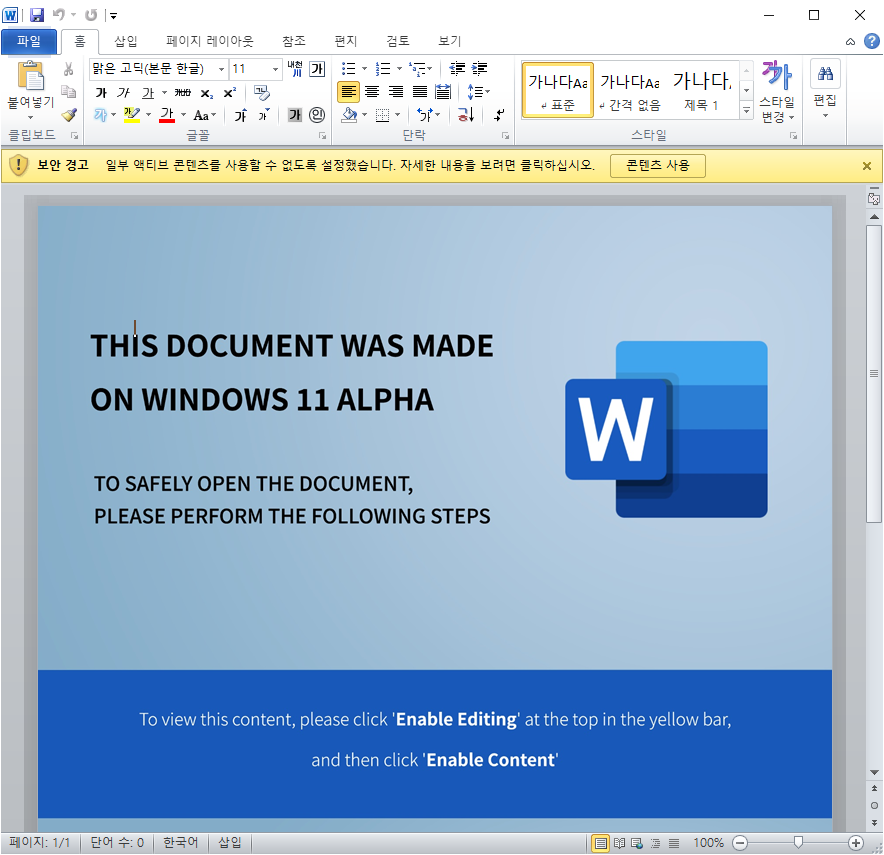Click the Shading paint bucket icon
The image size is (884, 855).
(x=350, y=115)
